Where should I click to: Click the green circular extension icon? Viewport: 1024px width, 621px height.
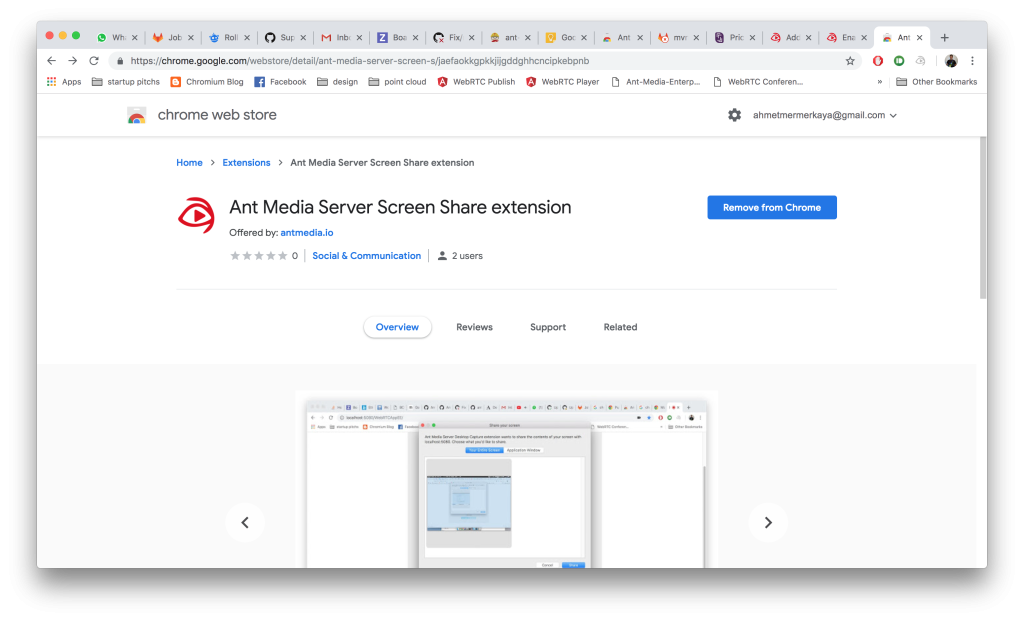click(x=899, y=61)
